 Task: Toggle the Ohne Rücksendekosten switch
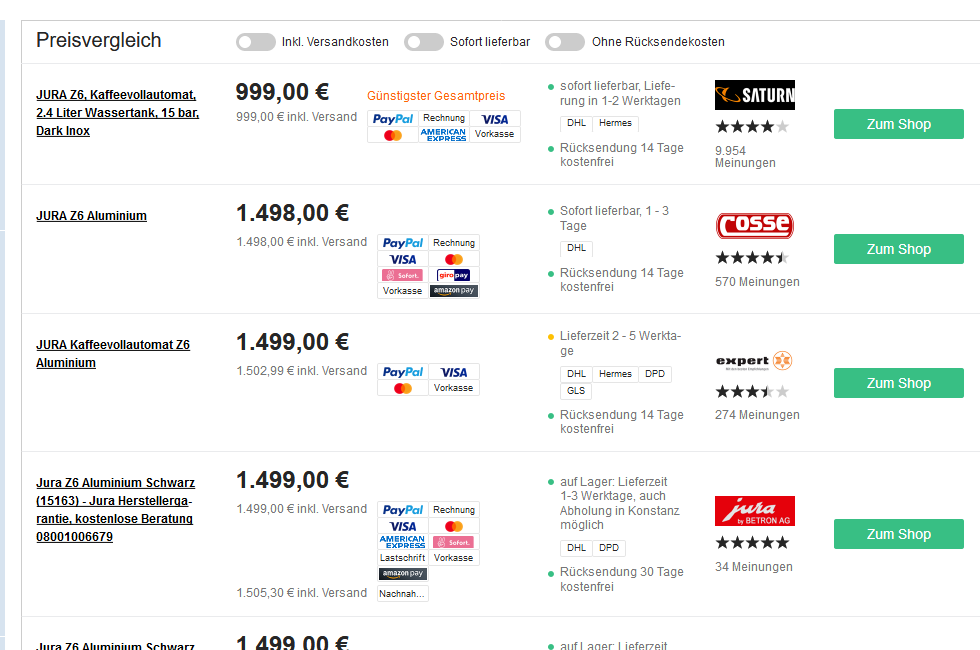[565, 42]
